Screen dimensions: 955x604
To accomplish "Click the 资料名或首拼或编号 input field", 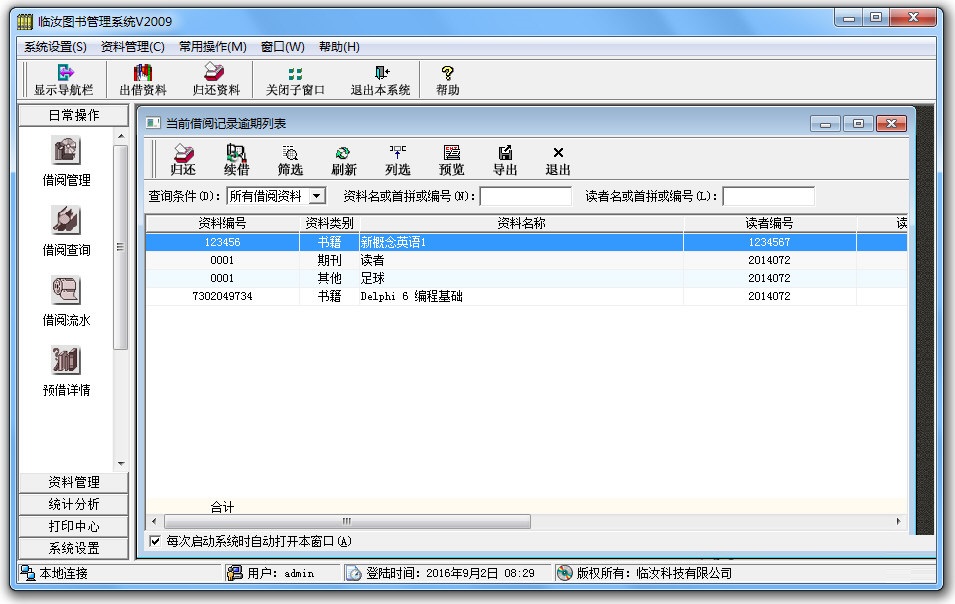I will 526,197.
